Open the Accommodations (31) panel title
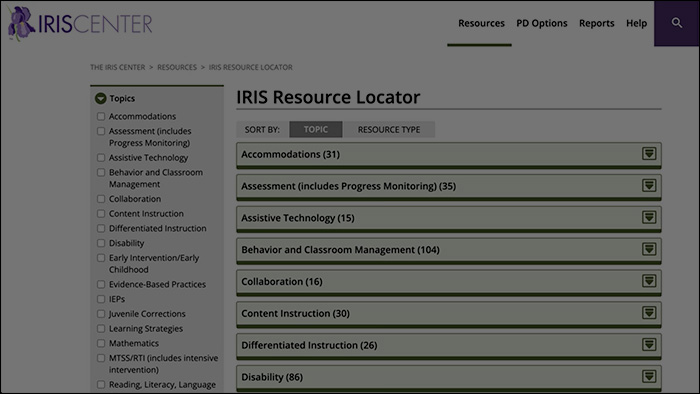This screenshot has width=700, height=394. pyautogui.click(x=291, y=154)
